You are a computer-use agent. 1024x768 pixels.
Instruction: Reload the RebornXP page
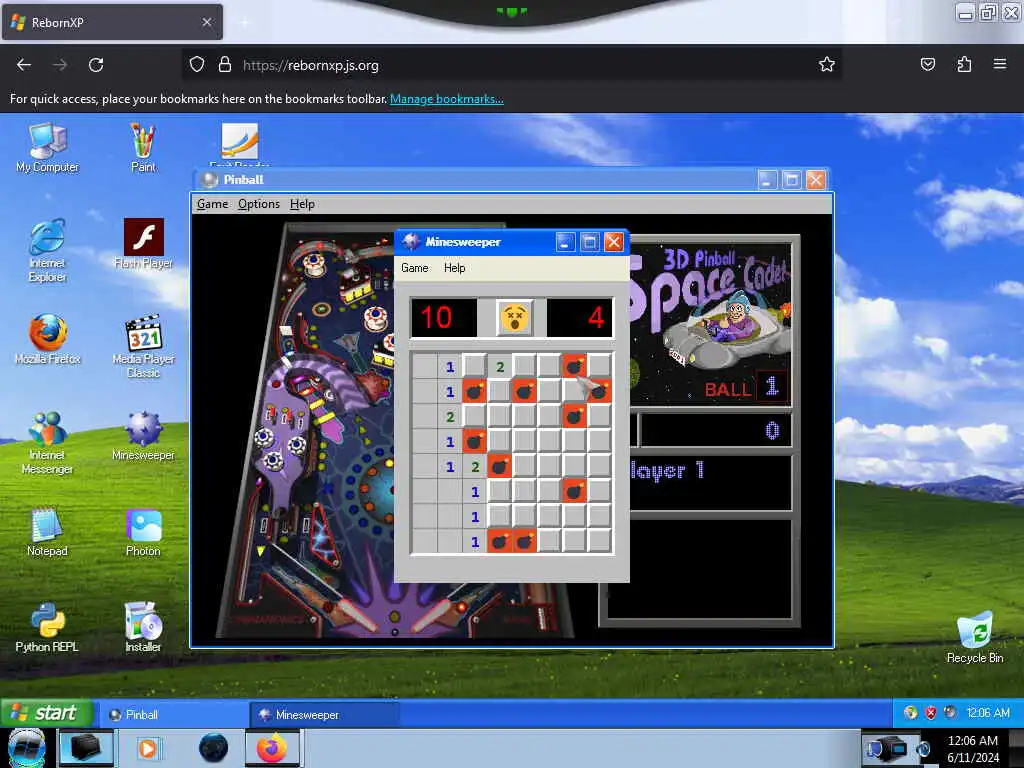pyautogui.click(x=96, y=65)
